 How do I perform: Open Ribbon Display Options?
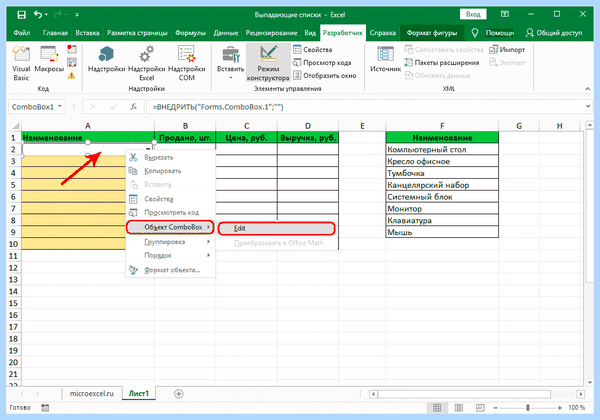(x=505, y=14)
